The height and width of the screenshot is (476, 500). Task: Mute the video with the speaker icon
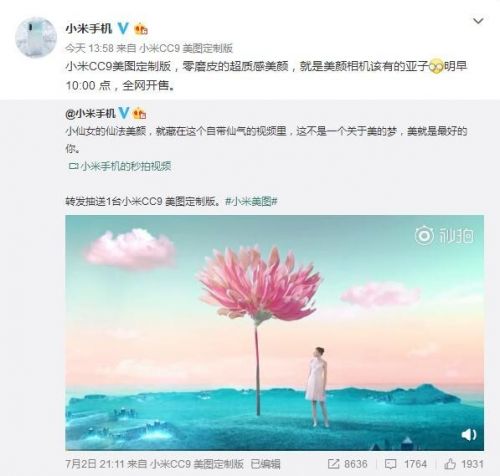(469, 435)
